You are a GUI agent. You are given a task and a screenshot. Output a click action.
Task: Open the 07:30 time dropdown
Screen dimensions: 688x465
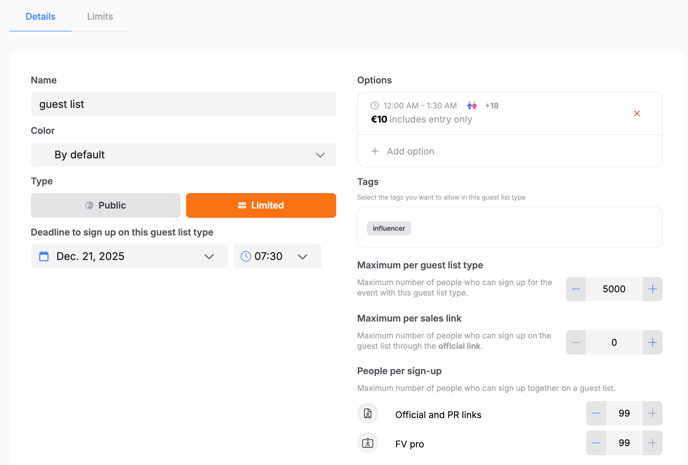277,256
